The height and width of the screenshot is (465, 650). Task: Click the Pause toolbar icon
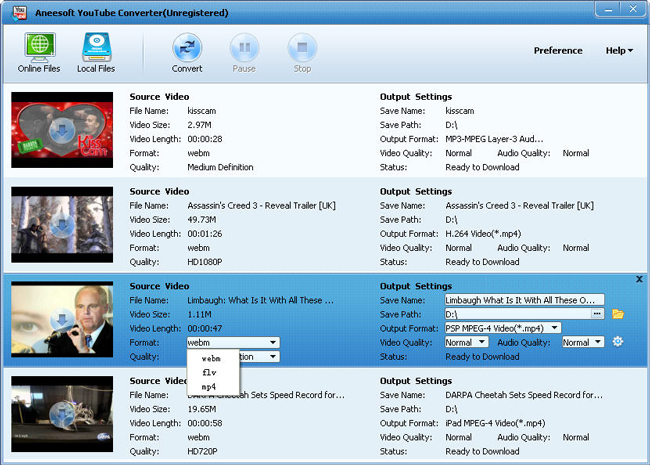(244, 53)
